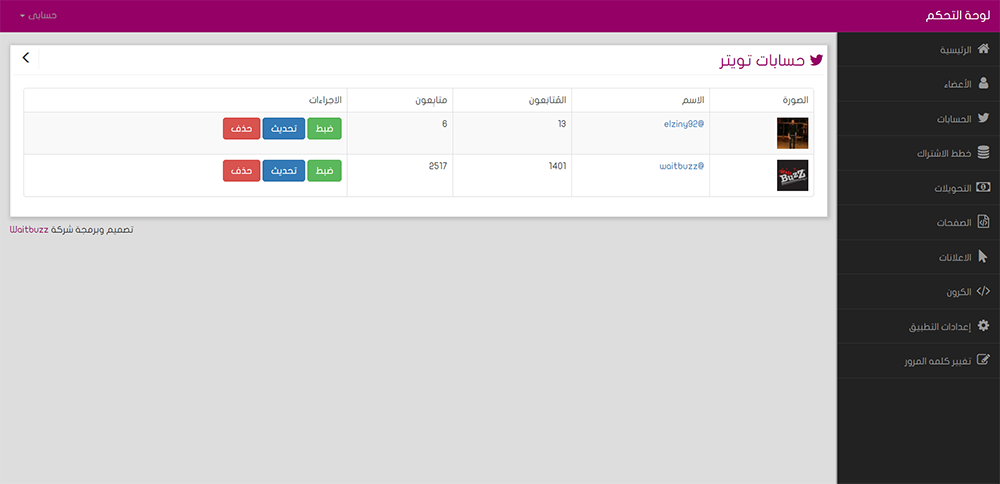Open الأعضاء menu item
Image resolution: width=1000 pixels, height=484 pixels.
tap(918, 84)
